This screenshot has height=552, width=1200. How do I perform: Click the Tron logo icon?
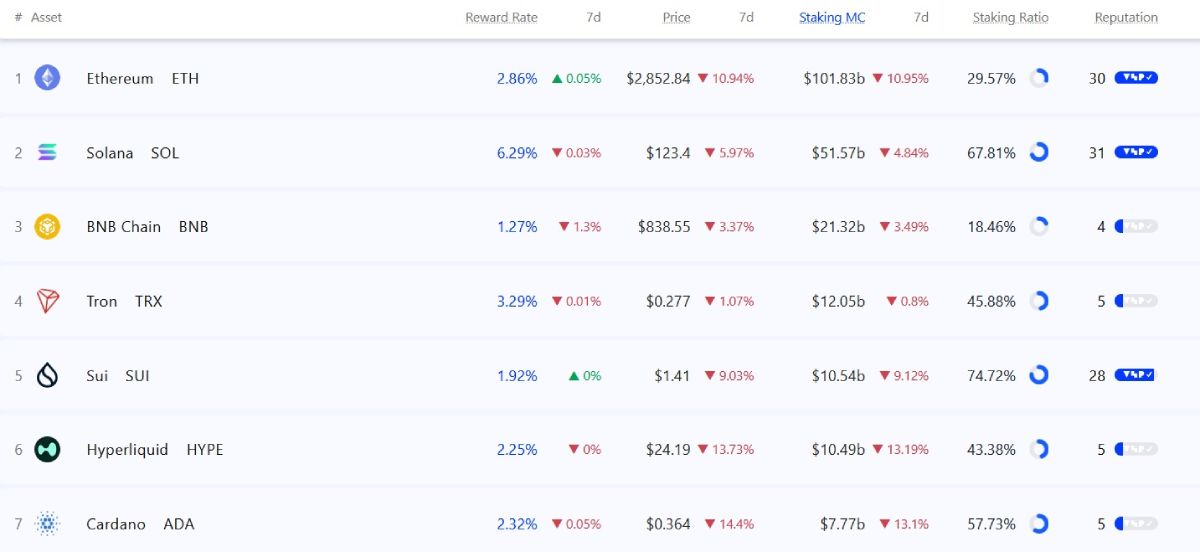pyautogui.click(x=47, y=301)
